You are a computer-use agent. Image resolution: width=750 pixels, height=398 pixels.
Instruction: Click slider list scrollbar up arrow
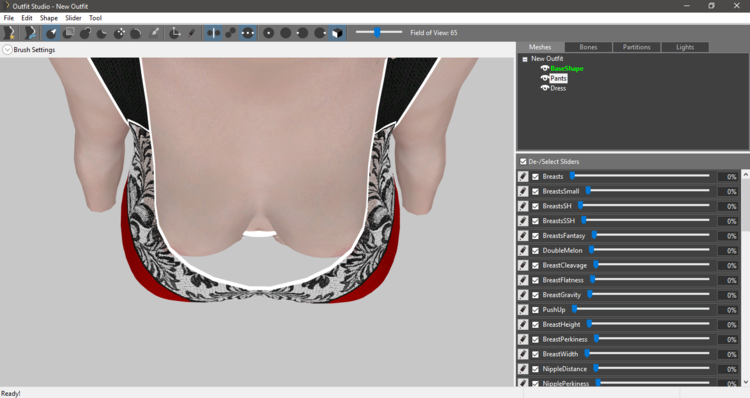pyautogui.click(x=745, y=175)
